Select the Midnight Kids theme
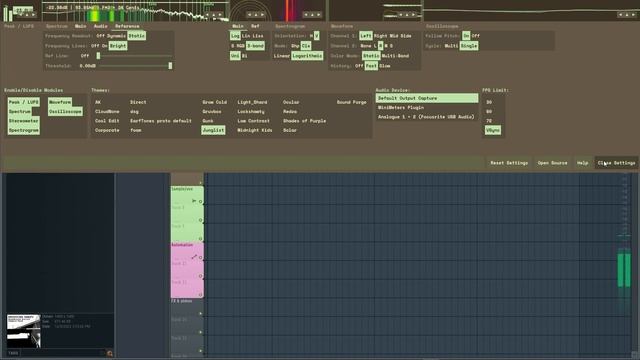This screenshot has width=640, height=360. (255, 130)
